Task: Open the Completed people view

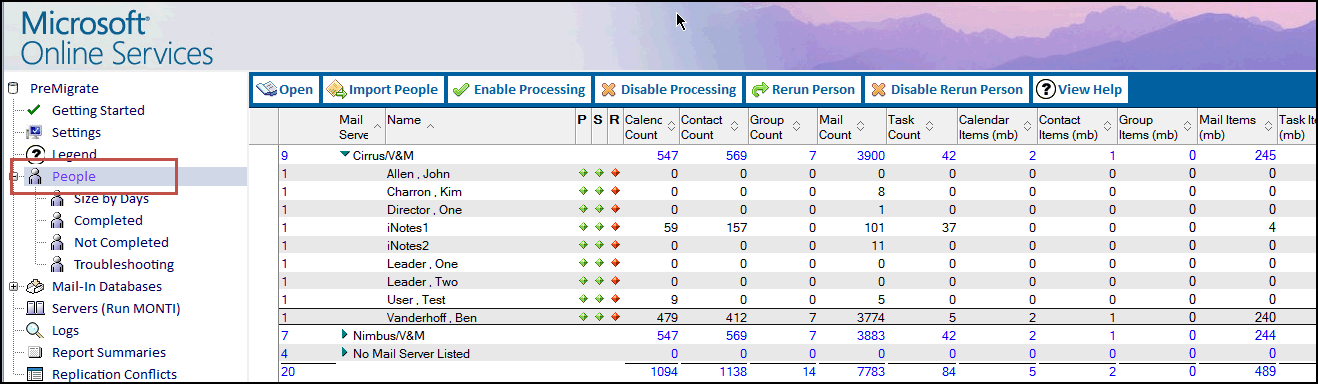Action: pos(108,220)
